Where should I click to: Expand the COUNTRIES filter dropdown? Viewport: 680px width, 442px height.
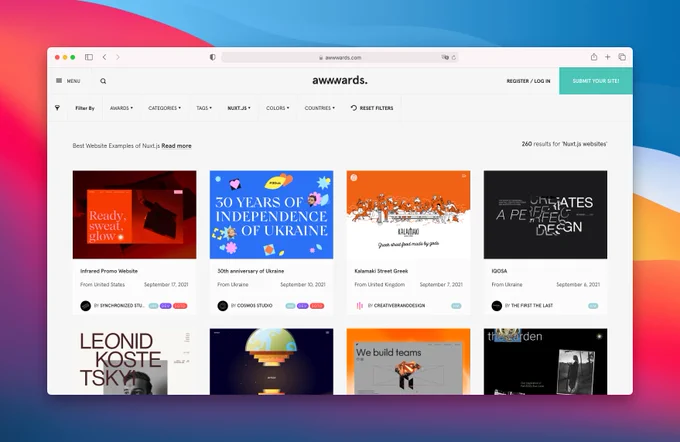coord(320,108)
